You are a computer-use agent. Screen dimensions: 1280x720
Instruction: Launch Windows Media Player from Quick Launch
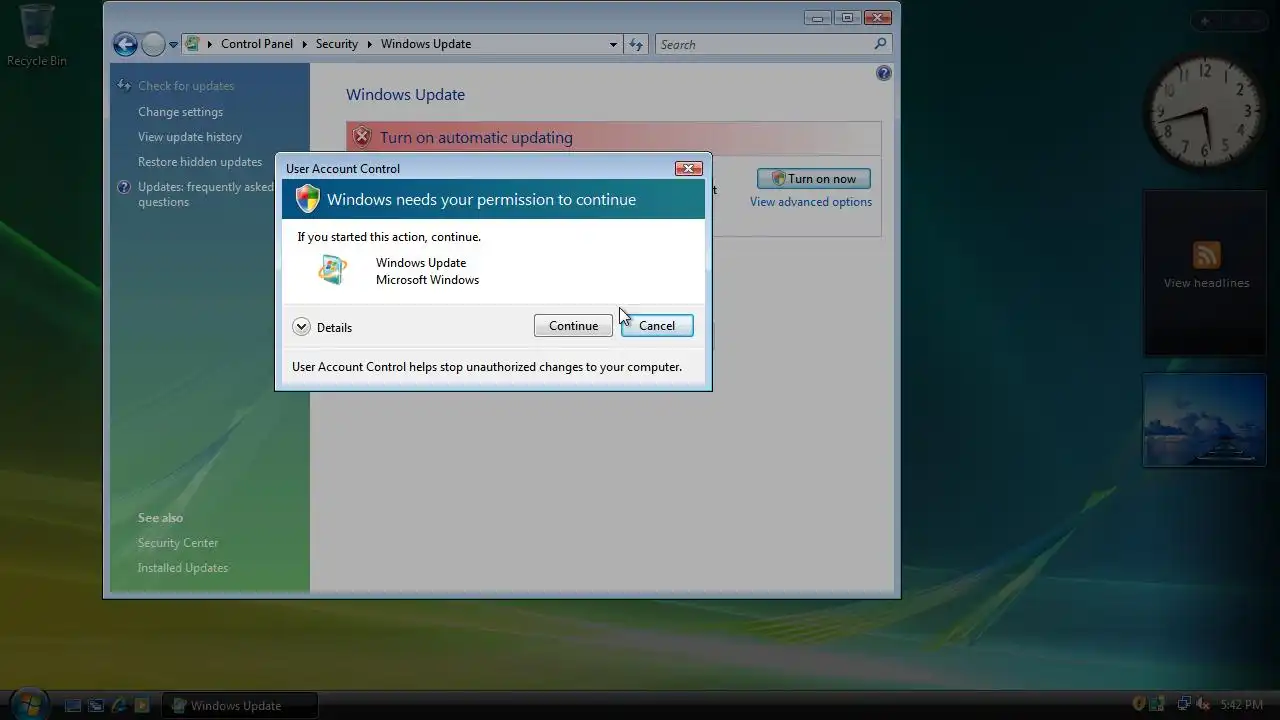(142, 705)
